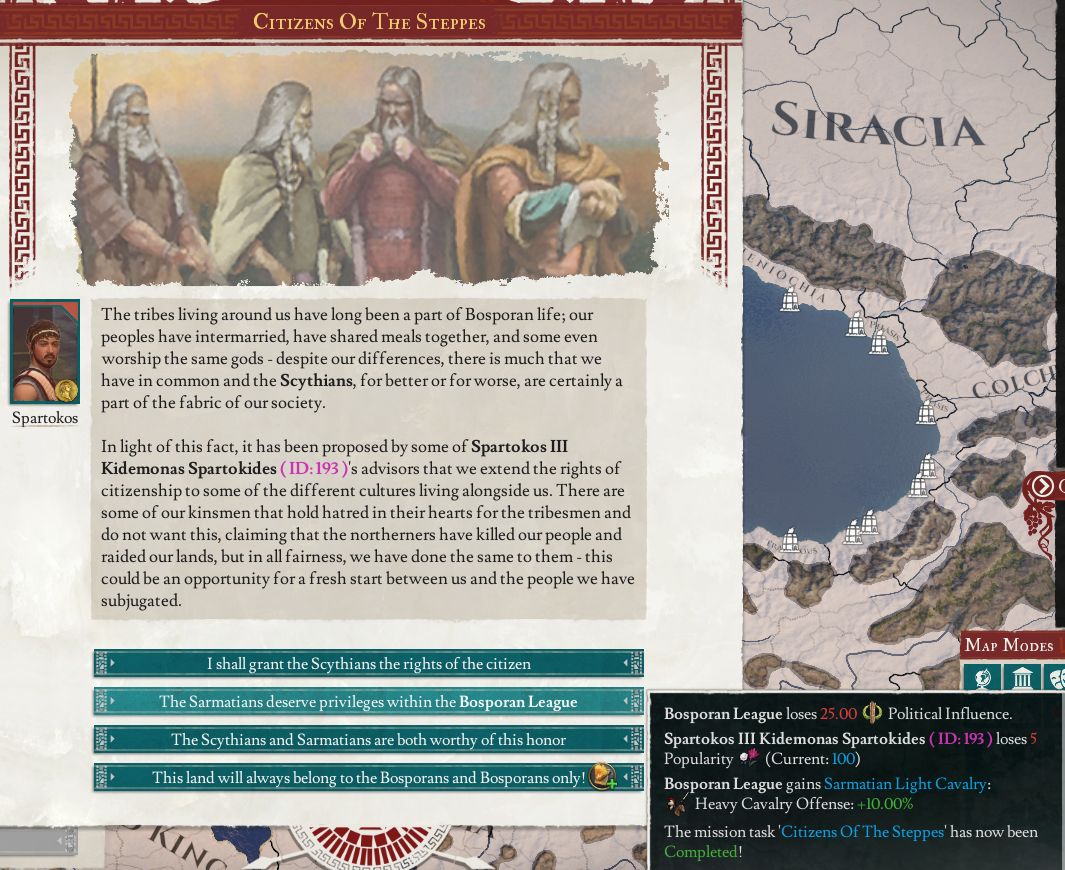
Task: Expand the red arrow panel on right edge
Action: (x=1043, y=486)
